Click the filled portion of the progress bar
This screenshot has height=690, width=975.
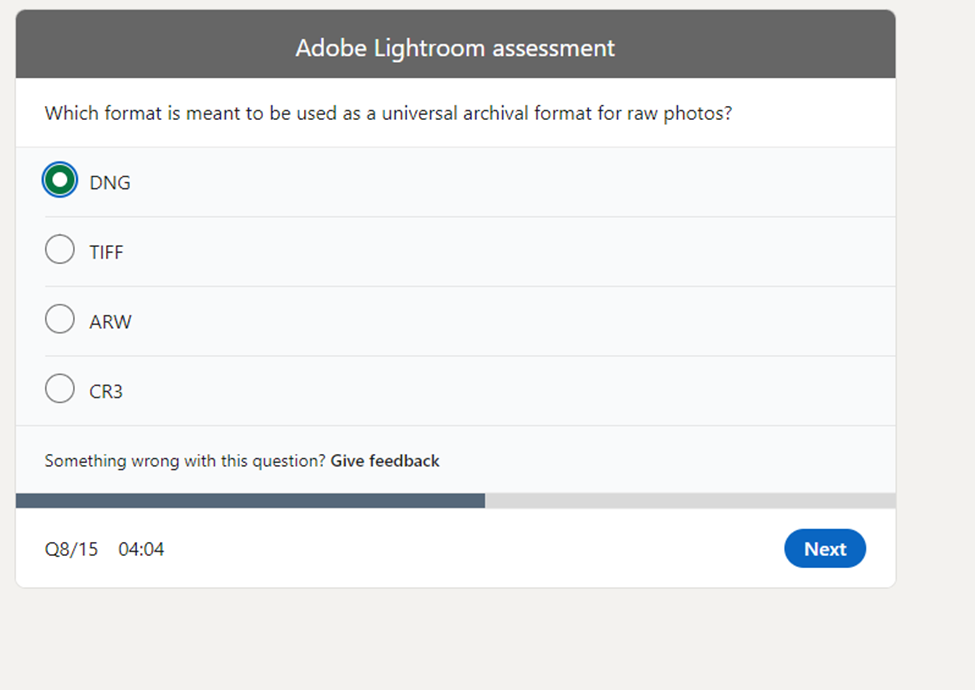(x=250, y=497)
